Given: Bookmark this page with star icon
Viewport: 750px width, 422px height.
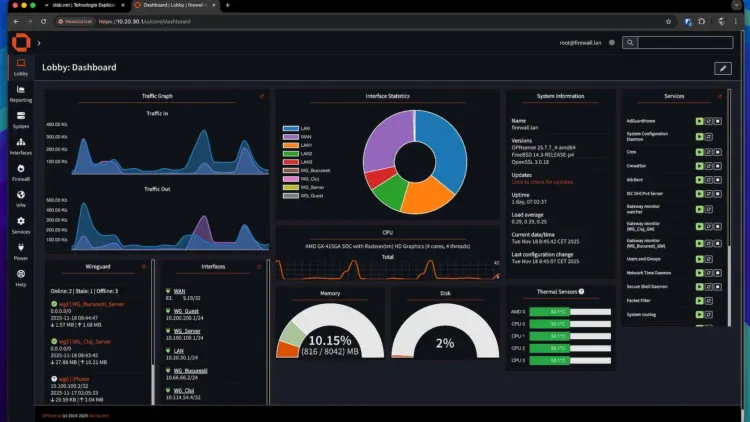Looking at the screenshot, I should 668,22.
